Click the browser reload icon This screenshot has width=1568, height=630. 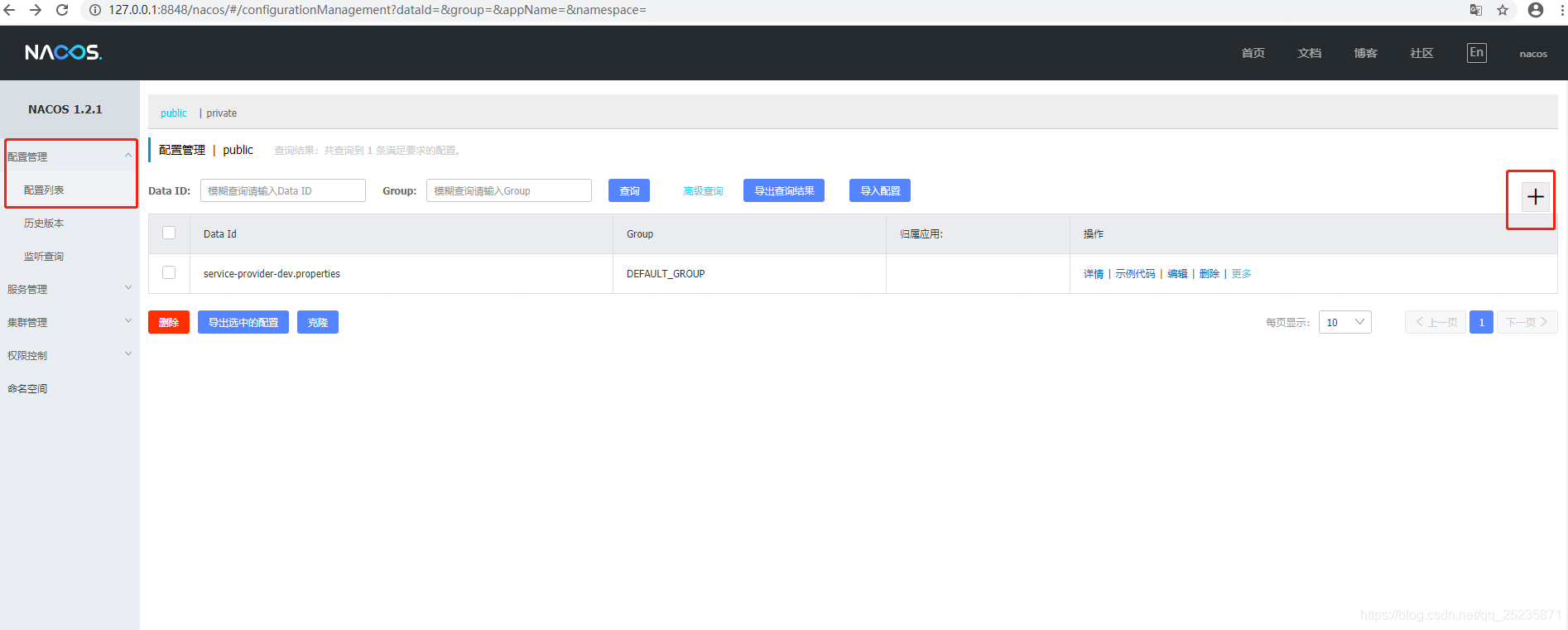pos(62,10)
